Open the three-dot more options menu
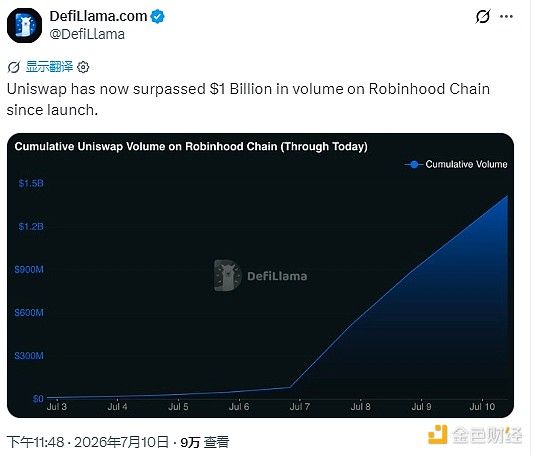The image size is (533, 455). coord(506,16)
